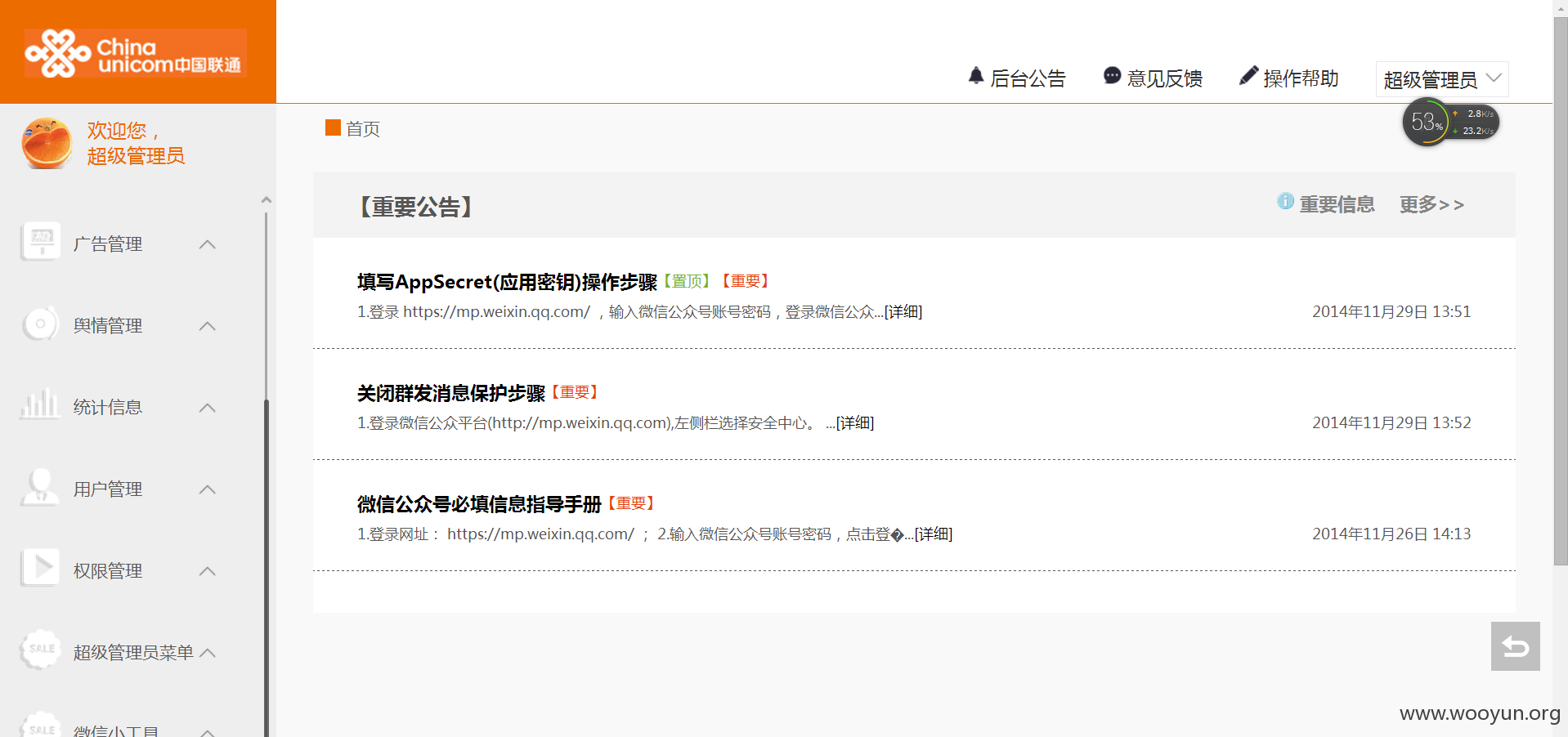Viewport: 1568px width, 737px height.
Task: Expand the 权限管理 chevron
Action: coord(208,571)
